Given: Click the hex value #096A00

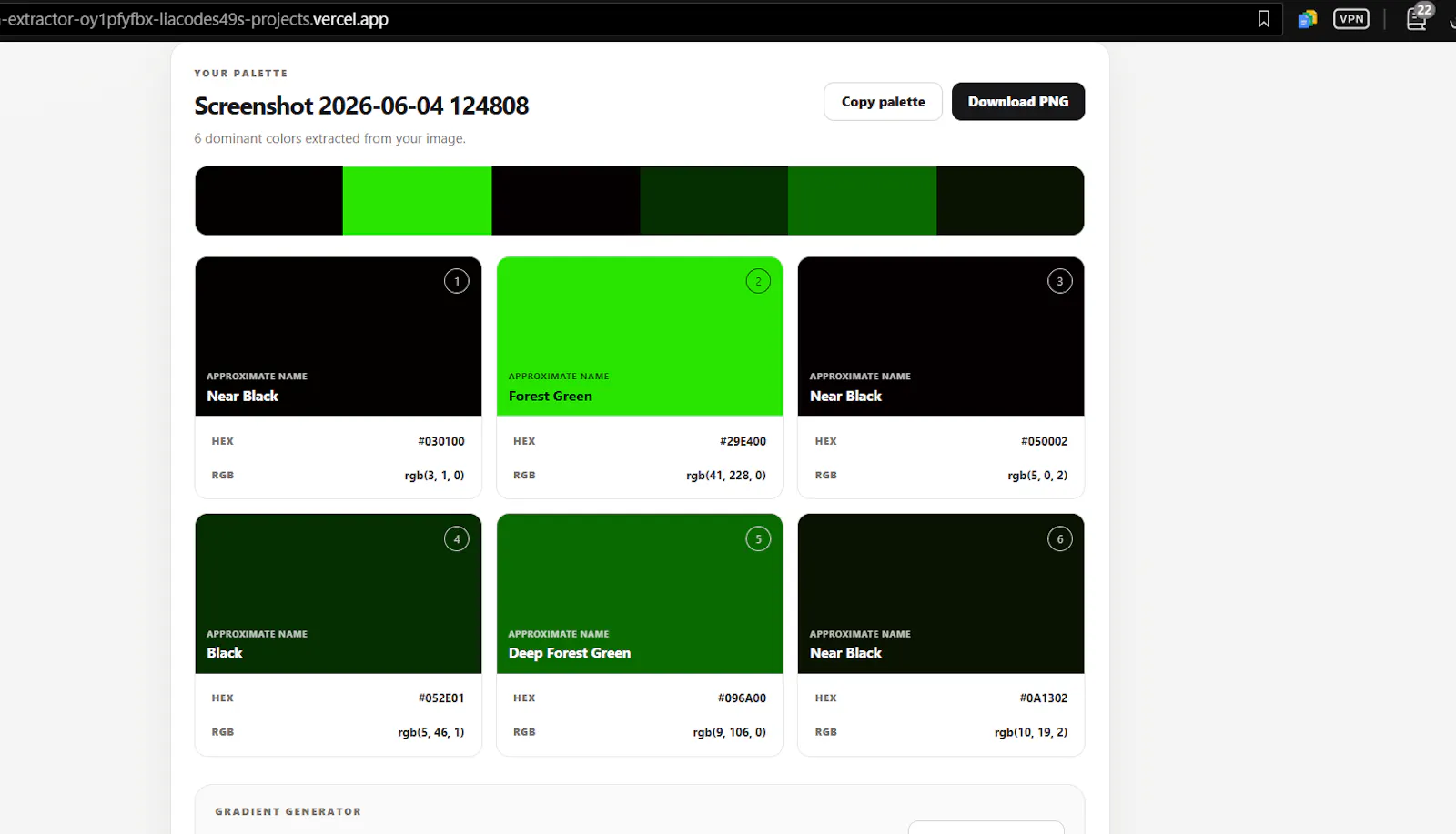Looking at the screenshot, I should tap(742, 698).
